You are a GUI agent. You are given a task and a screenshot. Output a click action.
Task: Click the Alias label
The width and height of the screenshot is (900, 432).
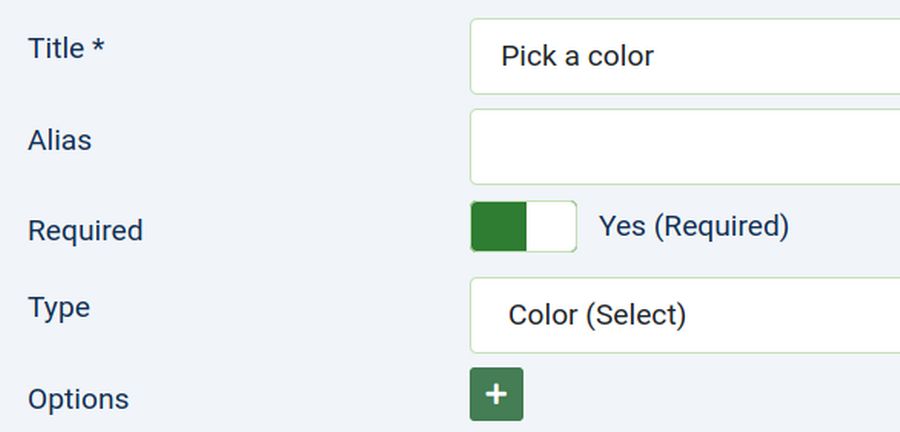click(x=60, y=140)
